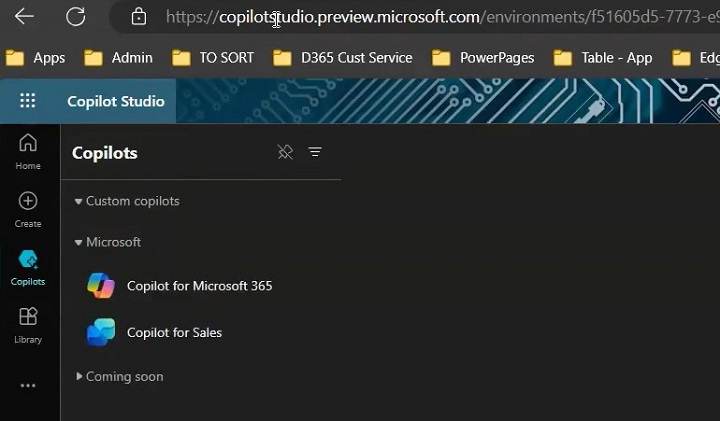
Task: Select Copilots icon in left rail
Action: tap(28, 267)
